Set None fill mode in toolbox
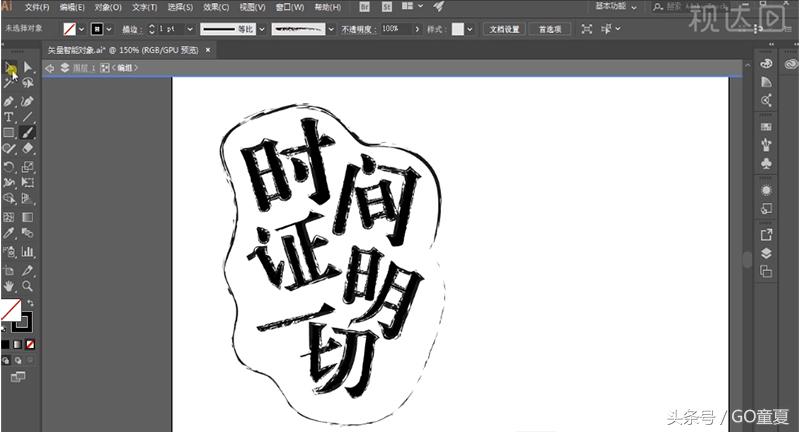Screen dimensions: 800x432 [x=31, y=345]
